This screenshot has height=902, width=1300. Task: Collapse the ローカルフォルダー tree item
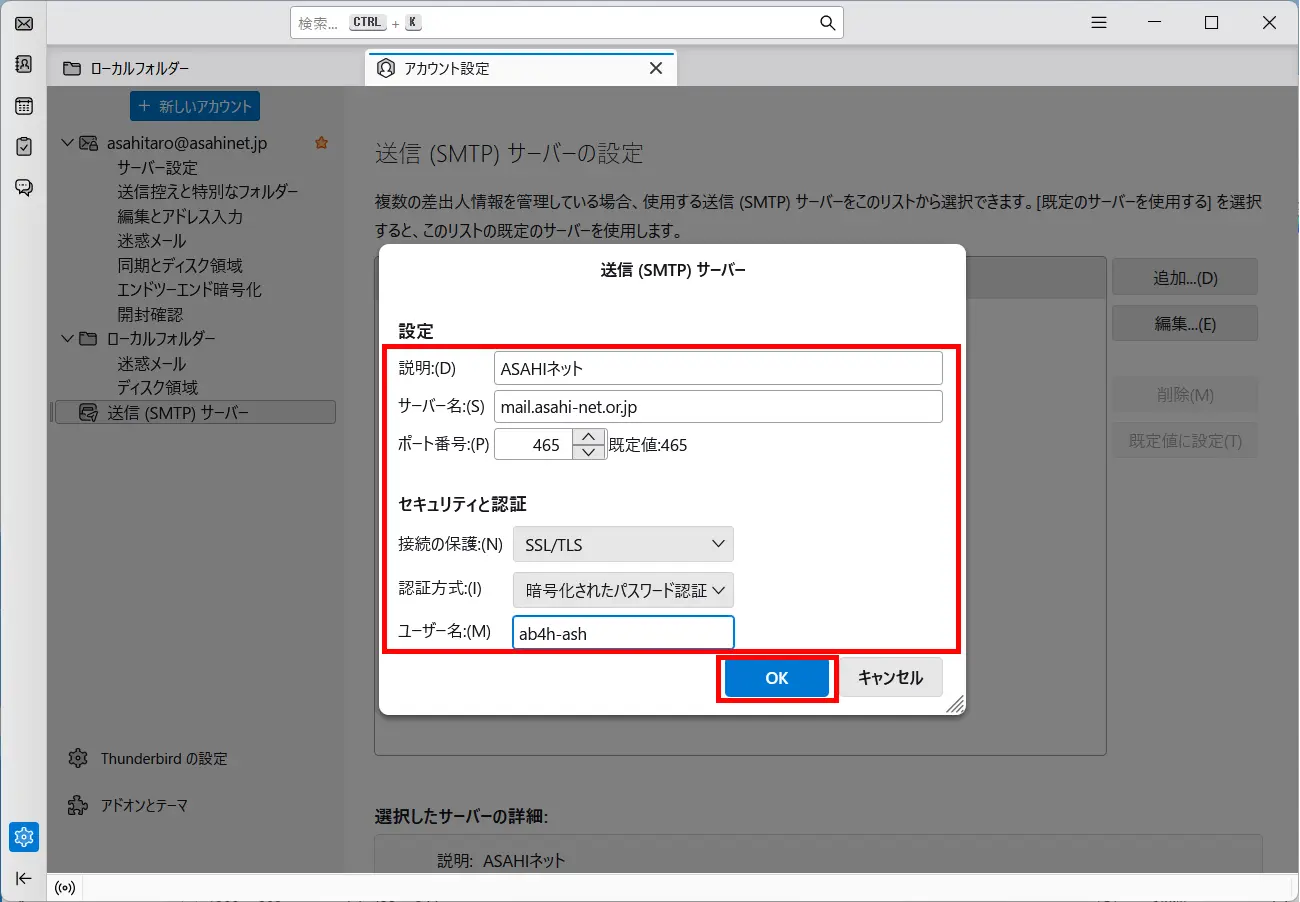(x=66, y=338)
